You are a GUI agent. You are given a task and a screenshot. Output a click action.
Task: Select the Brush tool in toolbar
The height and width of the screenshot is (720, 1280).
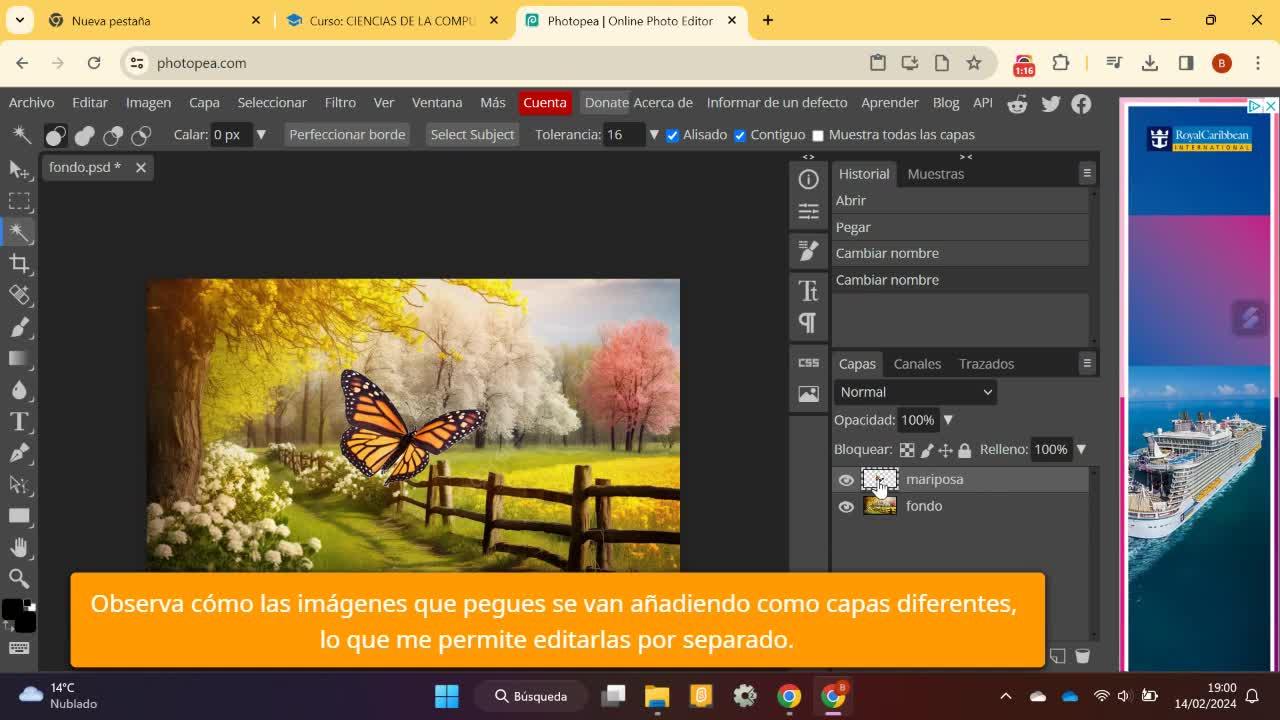coord(19,327)
